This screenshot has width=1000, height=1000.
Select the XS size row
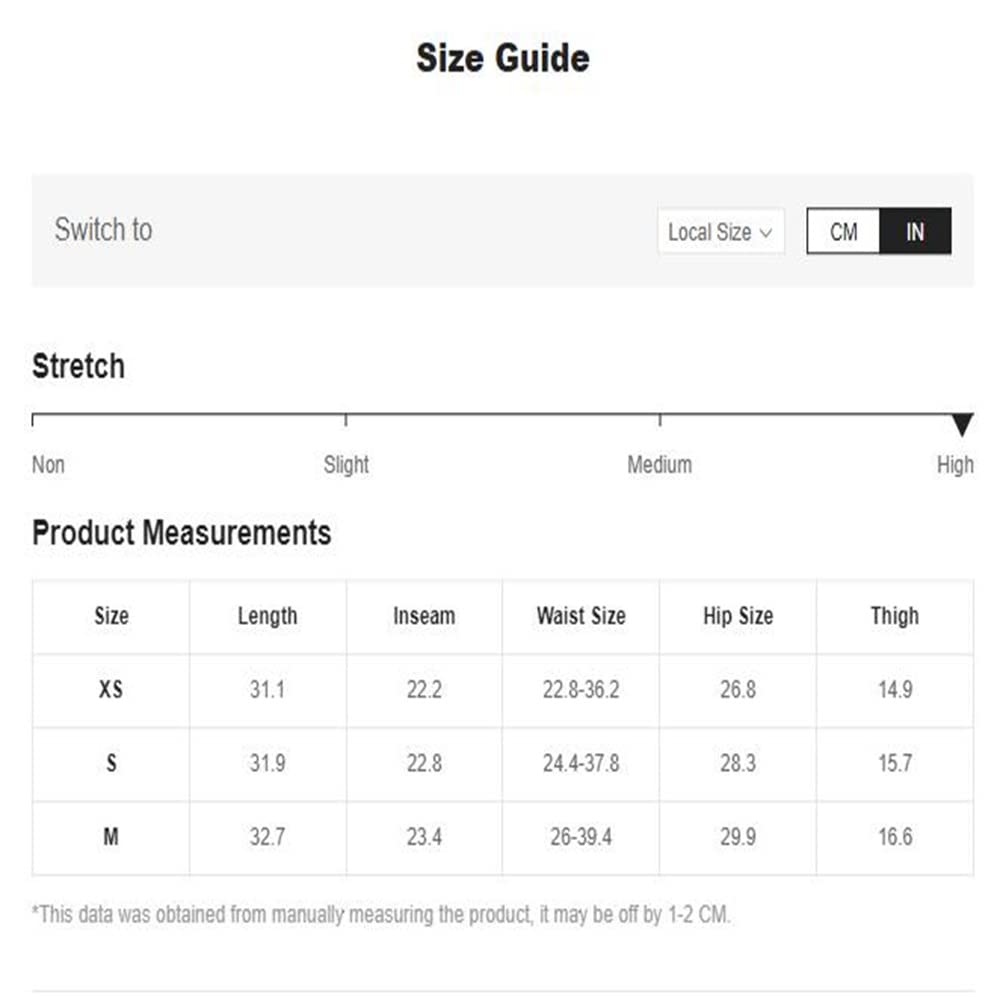tap(503, 690)
